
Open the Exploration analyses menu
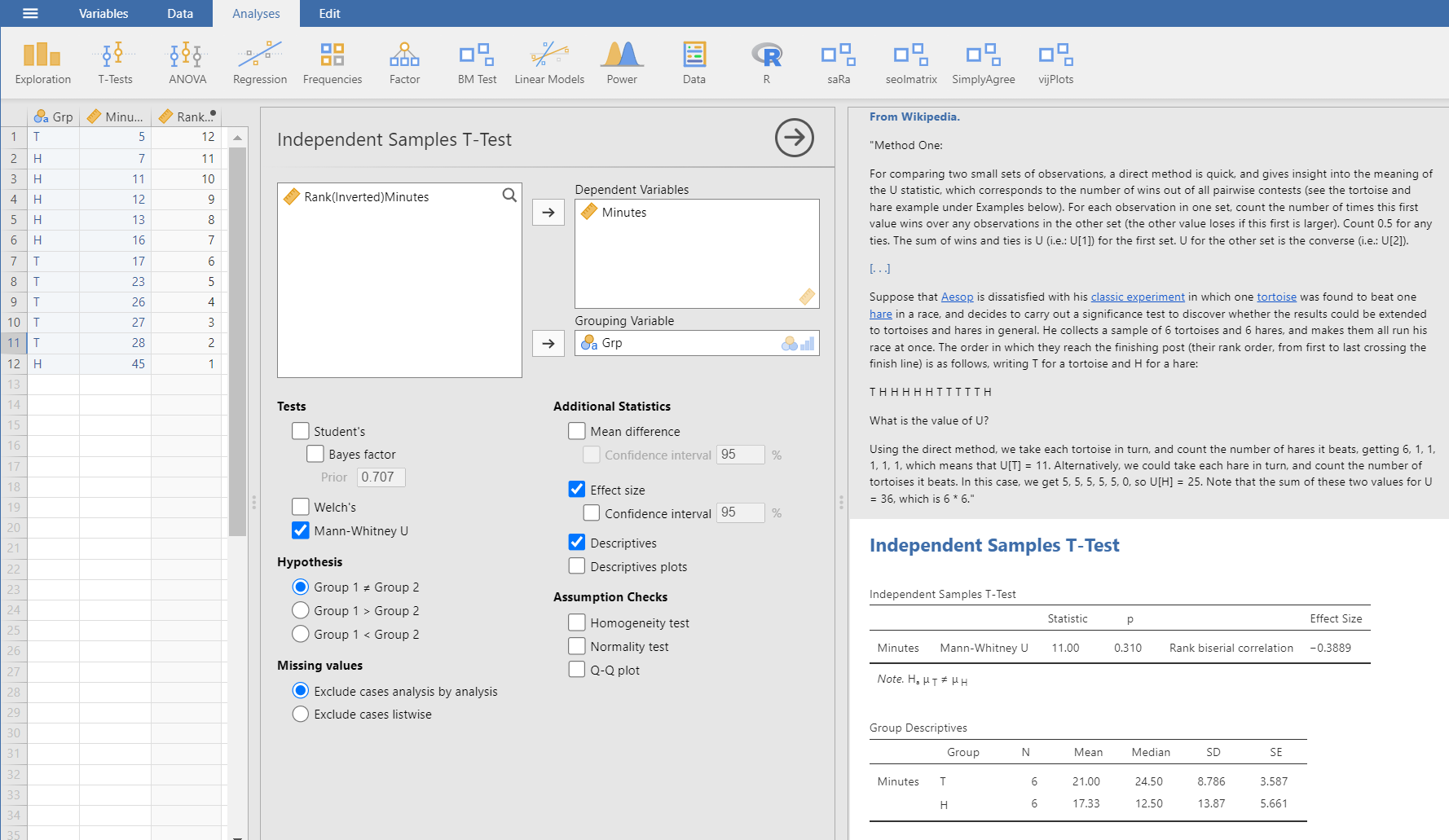[42, 63]
